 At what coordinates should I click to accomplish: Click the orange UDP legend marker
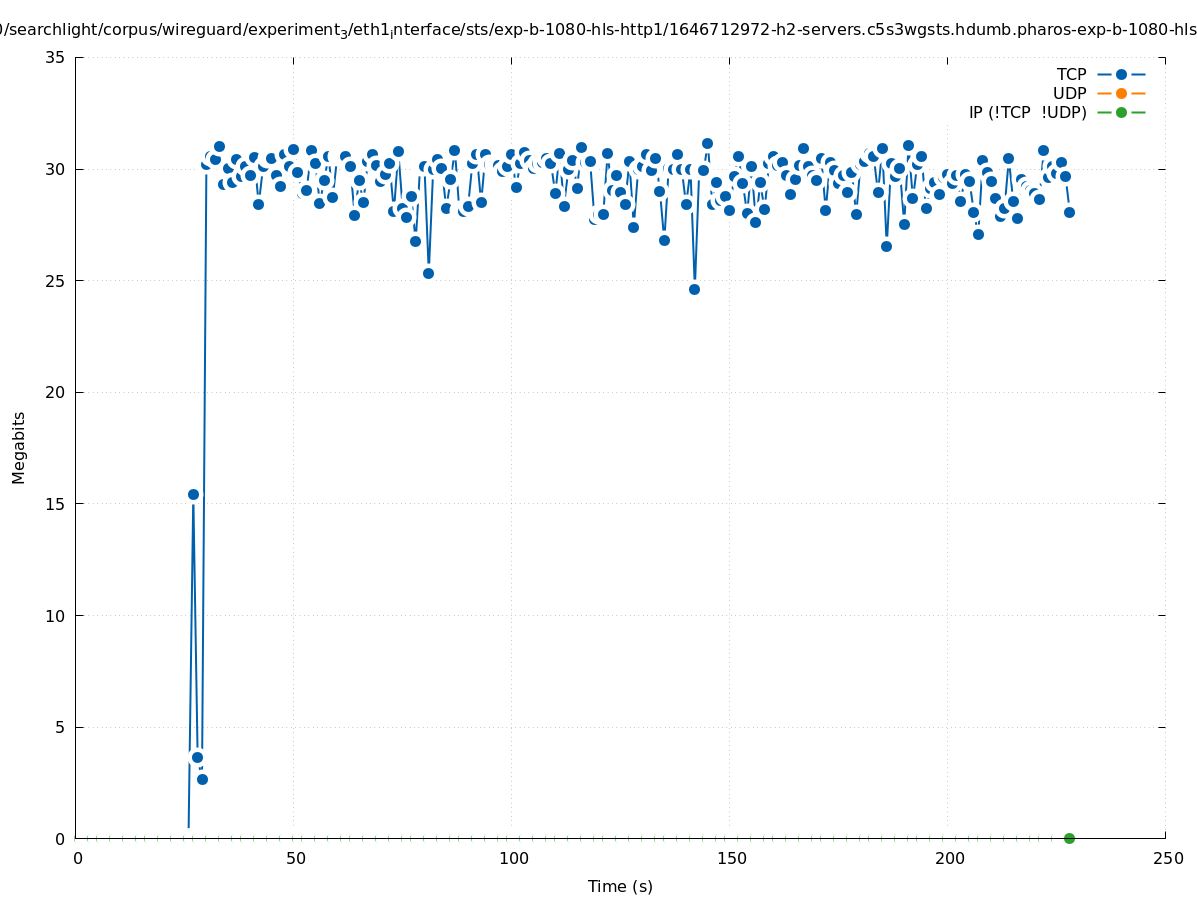tap(1121, 93)
